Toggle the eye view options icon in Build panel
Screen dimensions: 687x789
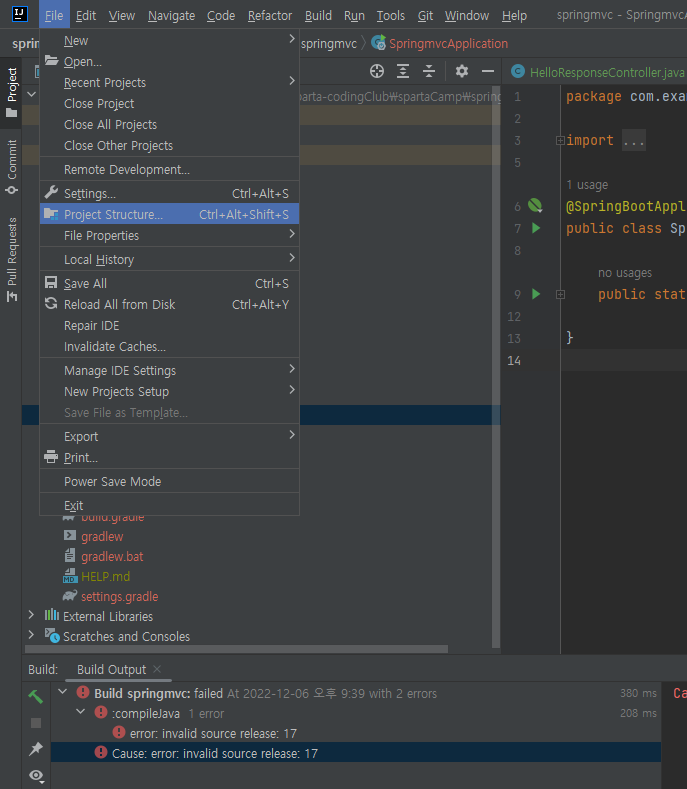click(x=36, y=776)
